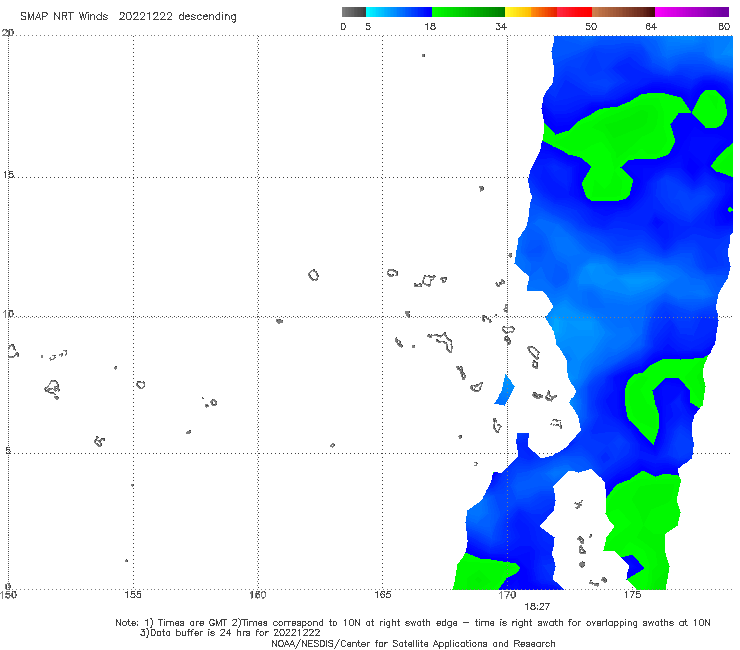Click the small isolated blue swath patch near 170E 7N

[505, 390]
